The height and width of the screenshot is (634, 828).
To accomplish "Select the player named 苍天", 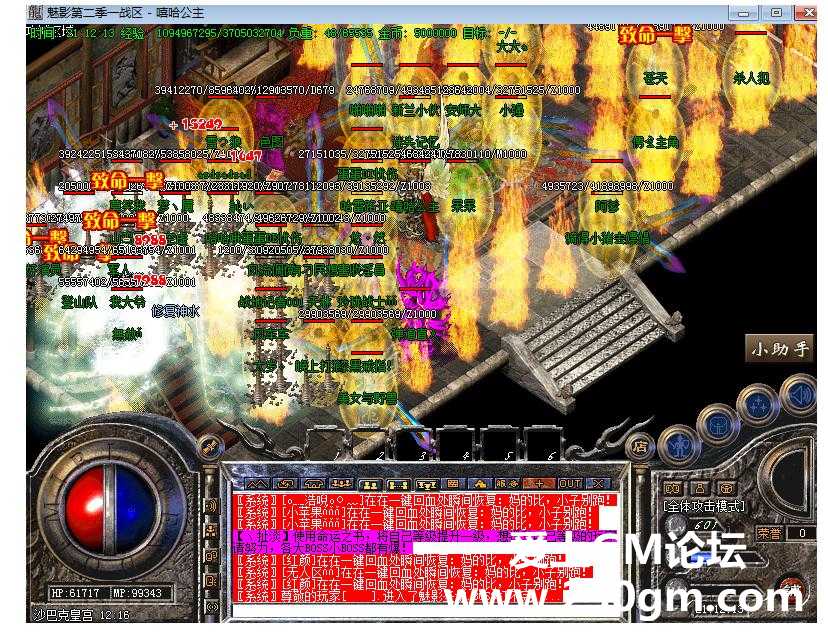I will coord(655,79).
